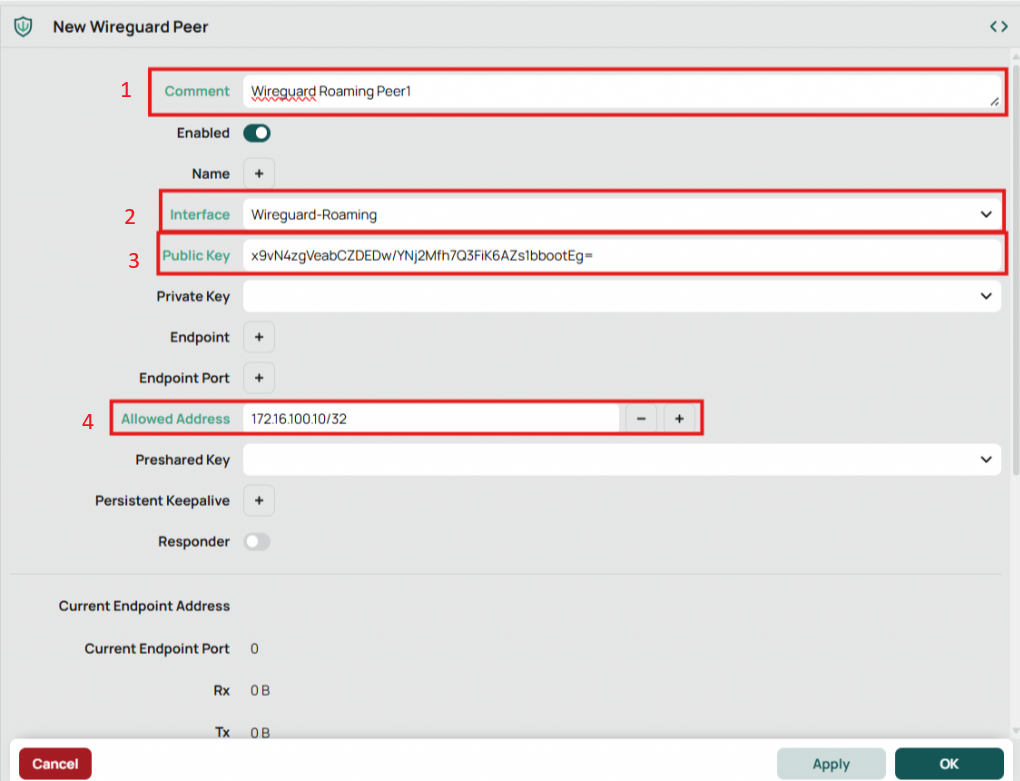Expand the Interface dropdown arrow
Image resolution: width=1020 pixels, height=781 pixels.
coord(986,215)
